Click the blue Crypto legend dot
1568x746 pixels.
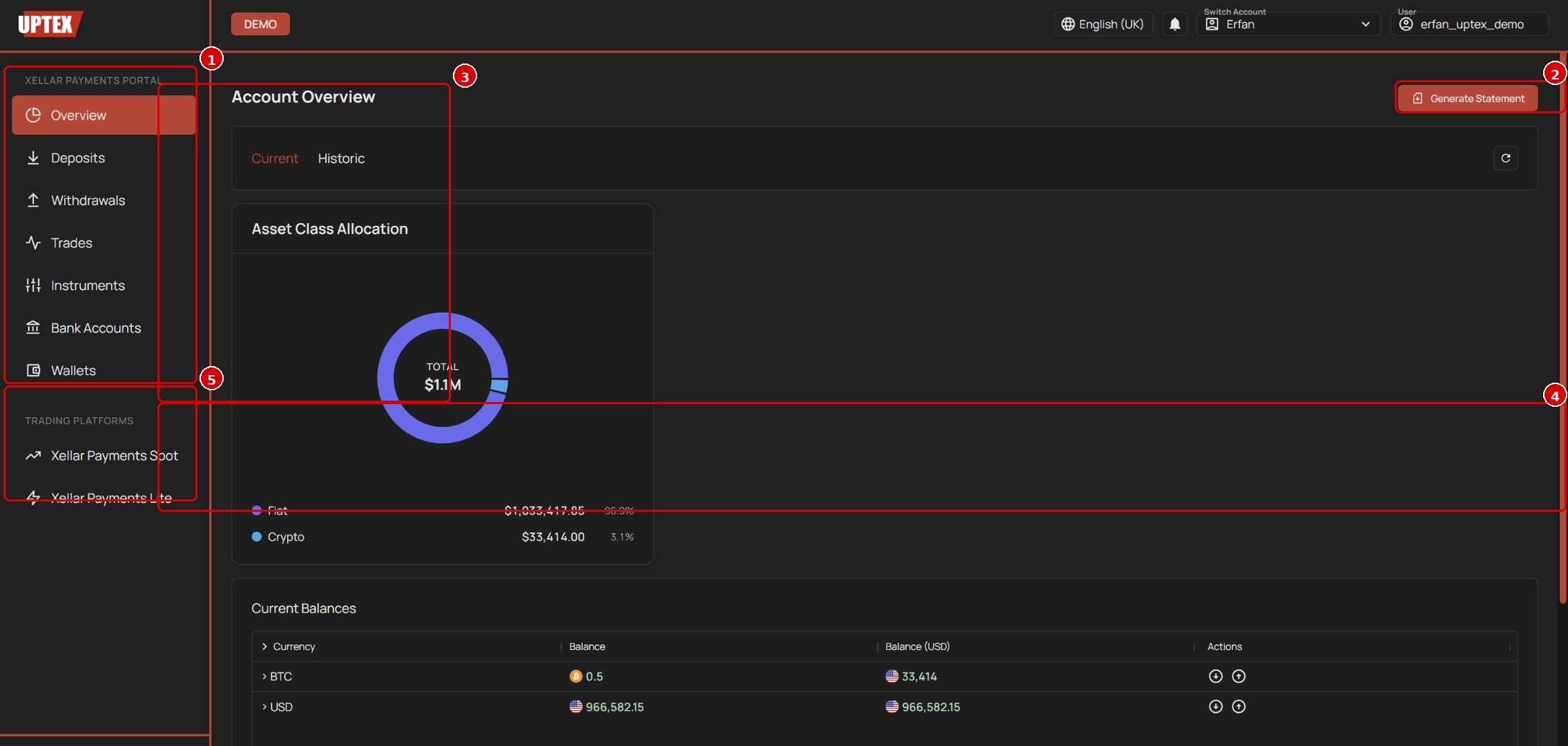257,537
